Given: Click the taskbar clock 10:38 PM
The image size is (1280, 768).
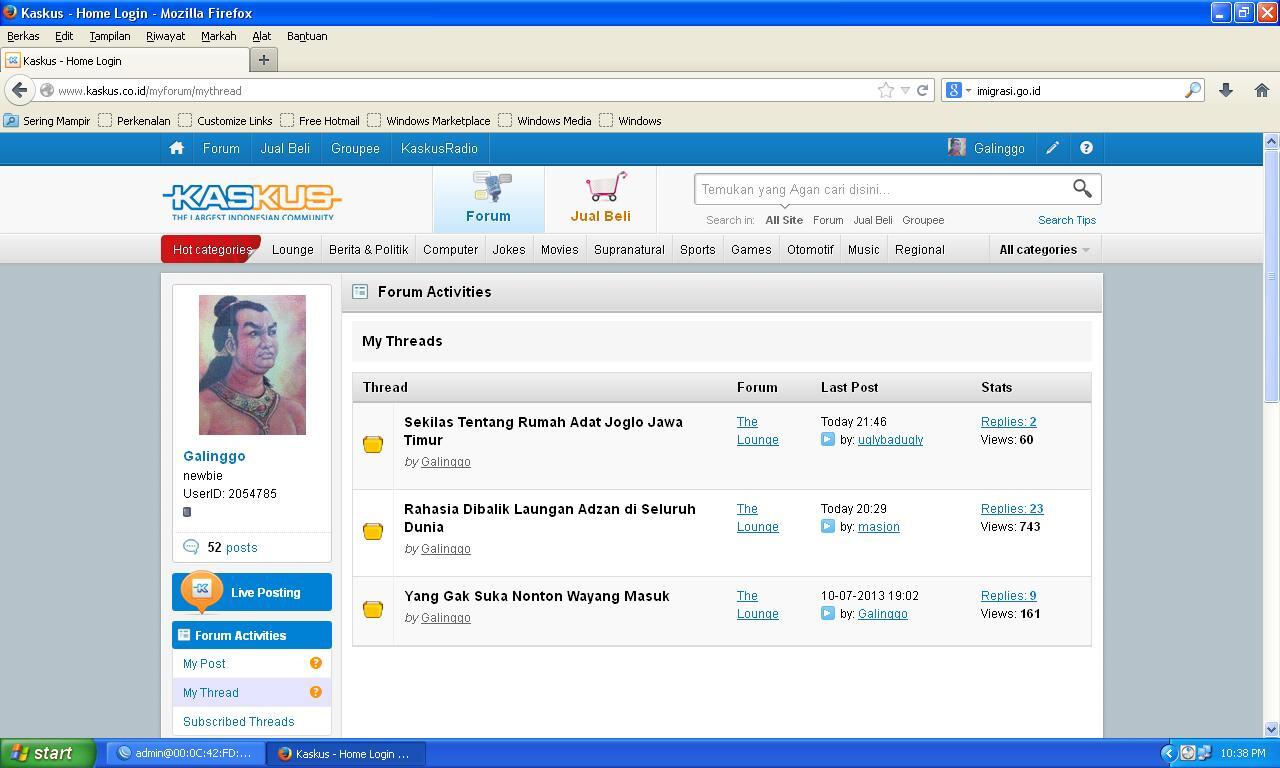Looking at the screenshot, I should pos(1243,753).
